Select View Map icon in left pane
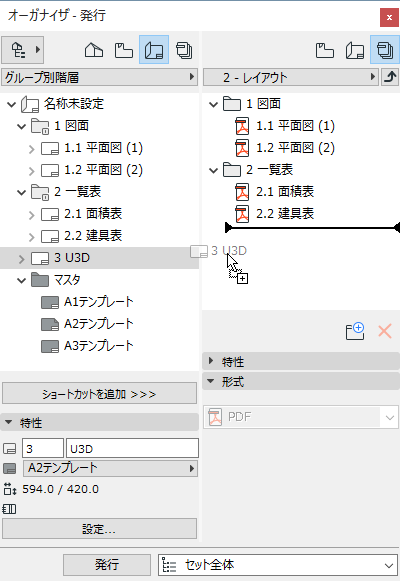 124,50
